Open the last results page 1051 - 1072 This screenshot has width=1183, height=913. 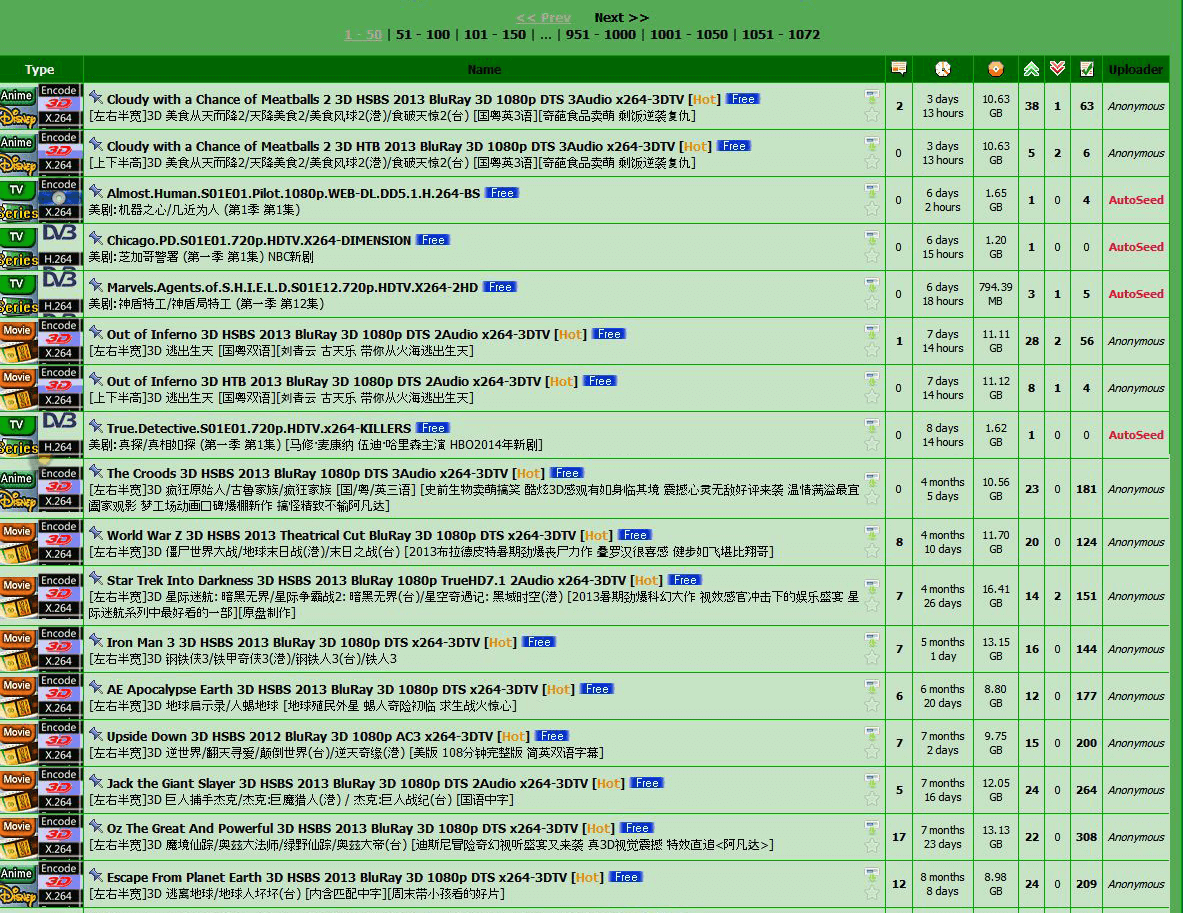coord(781,35)
